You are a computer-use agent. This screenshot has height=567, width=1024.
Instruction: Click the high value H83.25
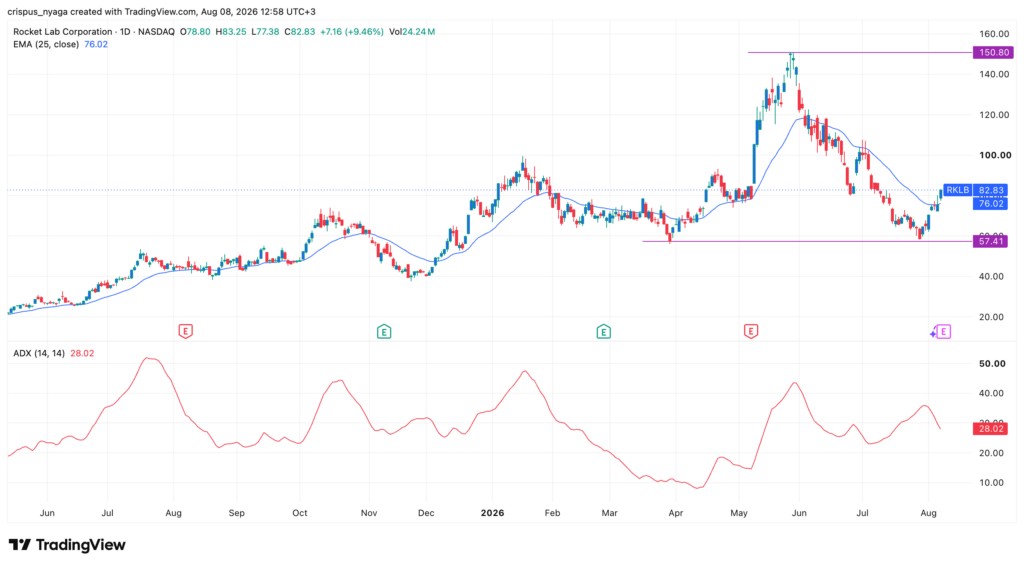(231, 31)
